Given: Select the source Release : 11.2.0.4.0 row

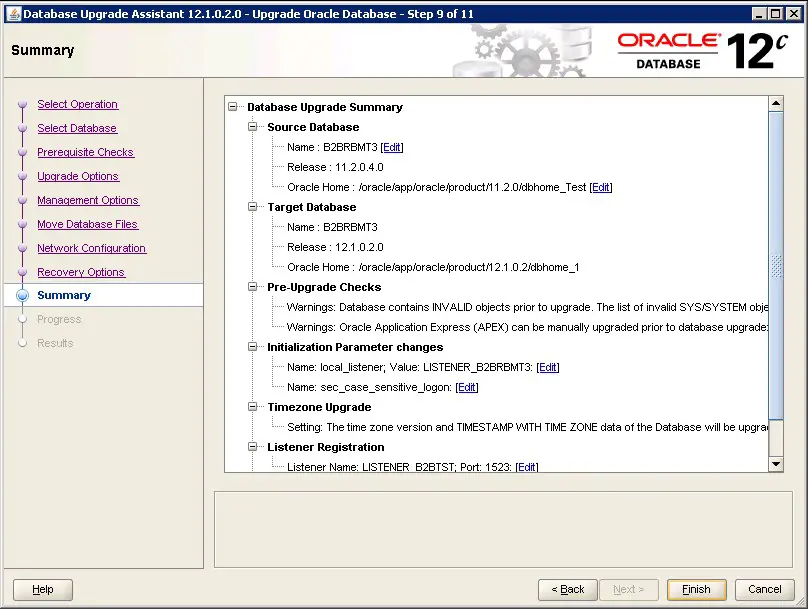Looking at the screenshot, I should pyautogui.click(x=335, y=167).
